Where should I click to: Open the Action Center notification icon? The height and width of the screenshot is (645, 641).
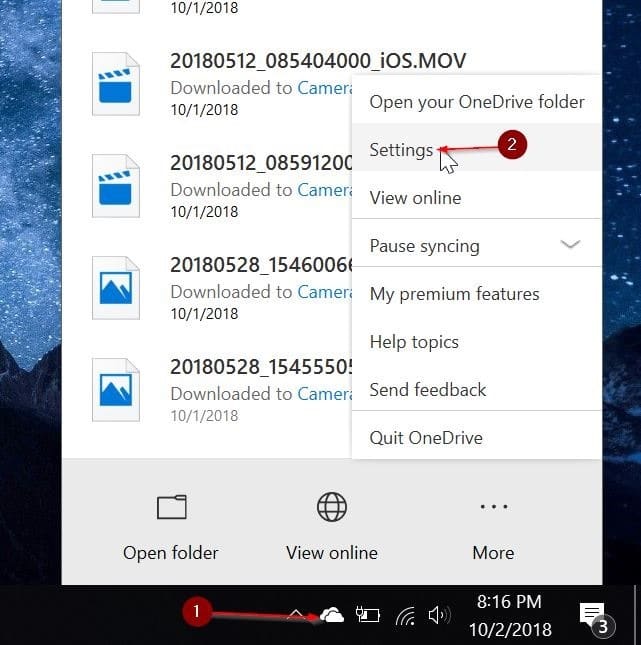[597, 619]
